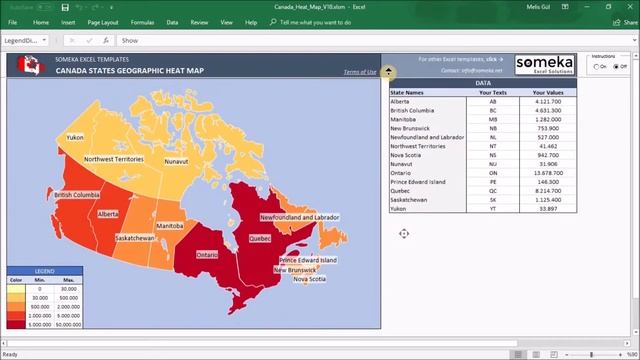Screen dimensions: 640x360
Task: Open the Review tab
Action: (199, 22)
